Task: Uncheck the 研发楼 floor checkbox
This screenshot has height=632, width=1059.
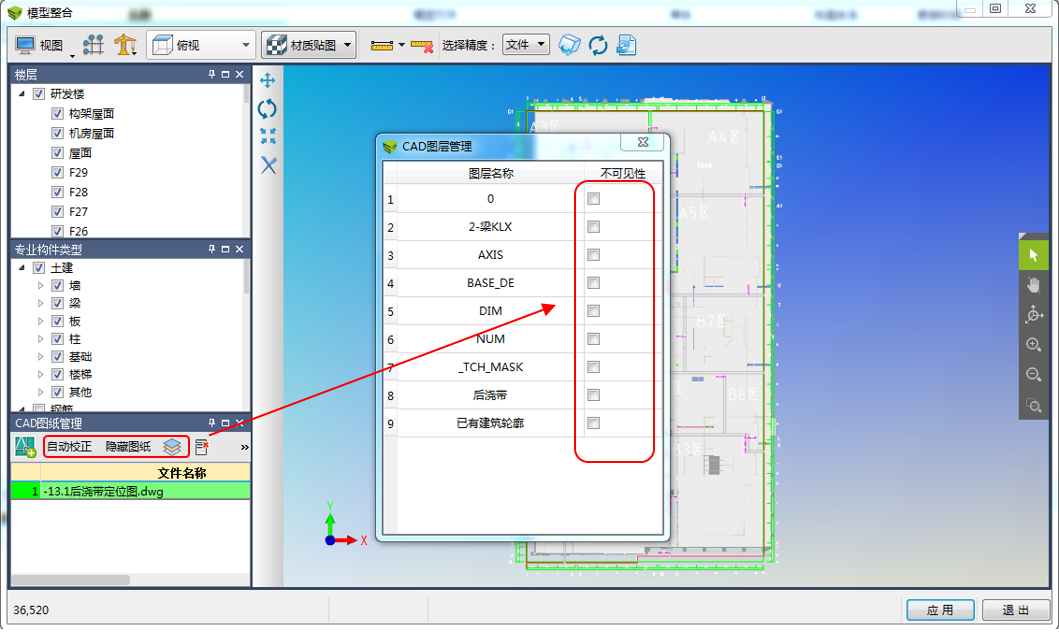Action: (39, 94)
